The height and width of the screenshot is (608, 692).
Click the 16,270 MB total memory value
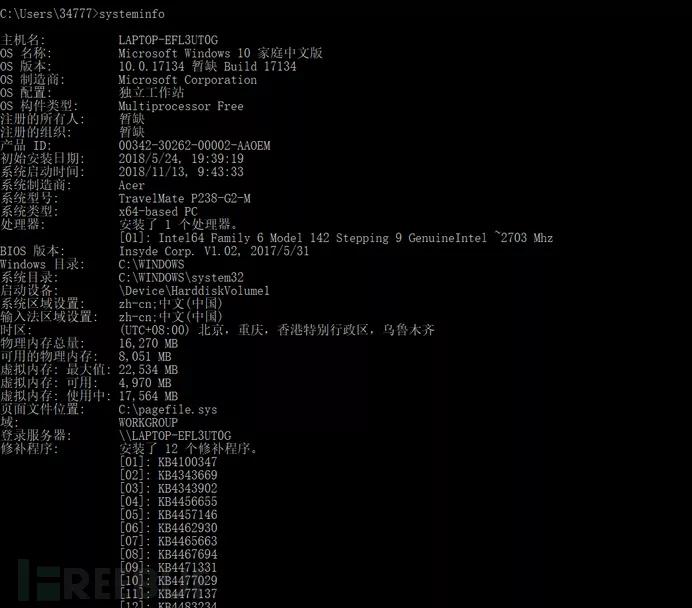148,344
